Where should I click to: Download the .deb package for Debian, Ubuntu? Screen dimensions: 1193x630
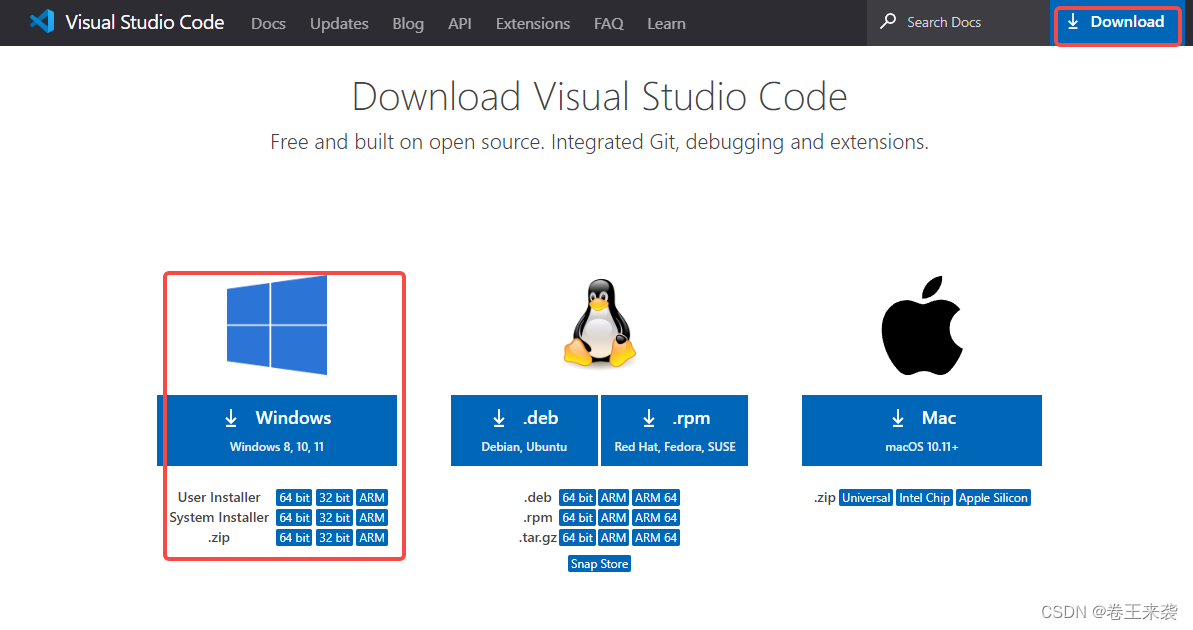pyautogui.click(x=524, y=430)
